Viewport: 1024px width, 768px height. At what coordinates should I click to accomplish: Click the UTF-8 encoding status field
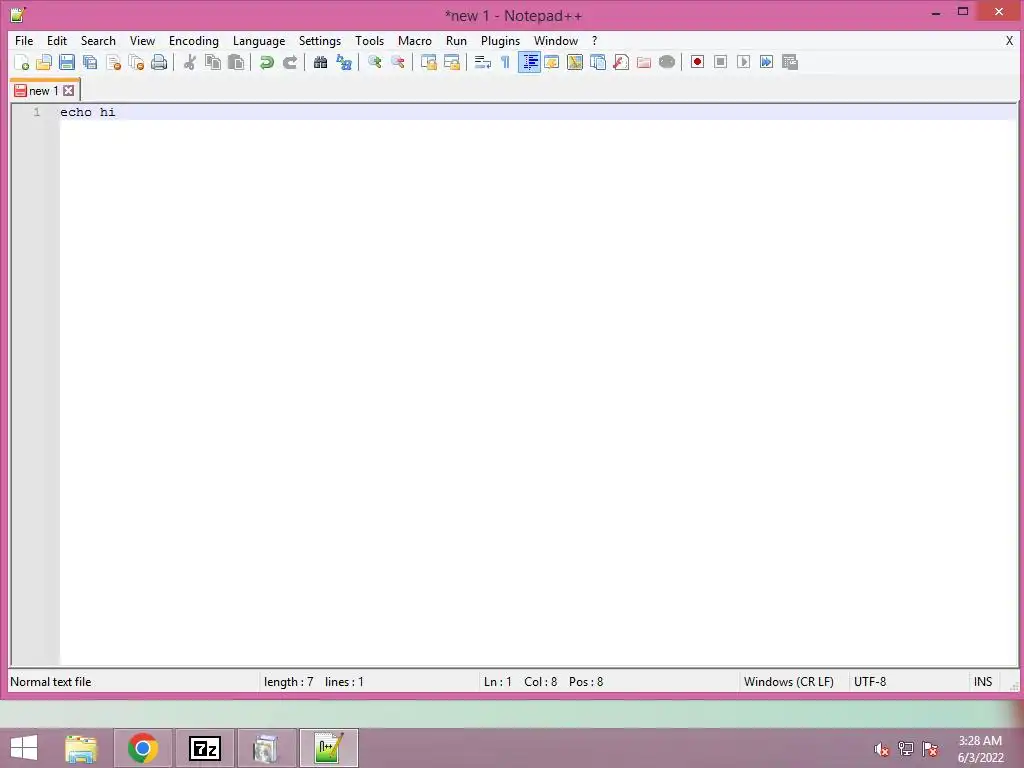coord(870,682)
